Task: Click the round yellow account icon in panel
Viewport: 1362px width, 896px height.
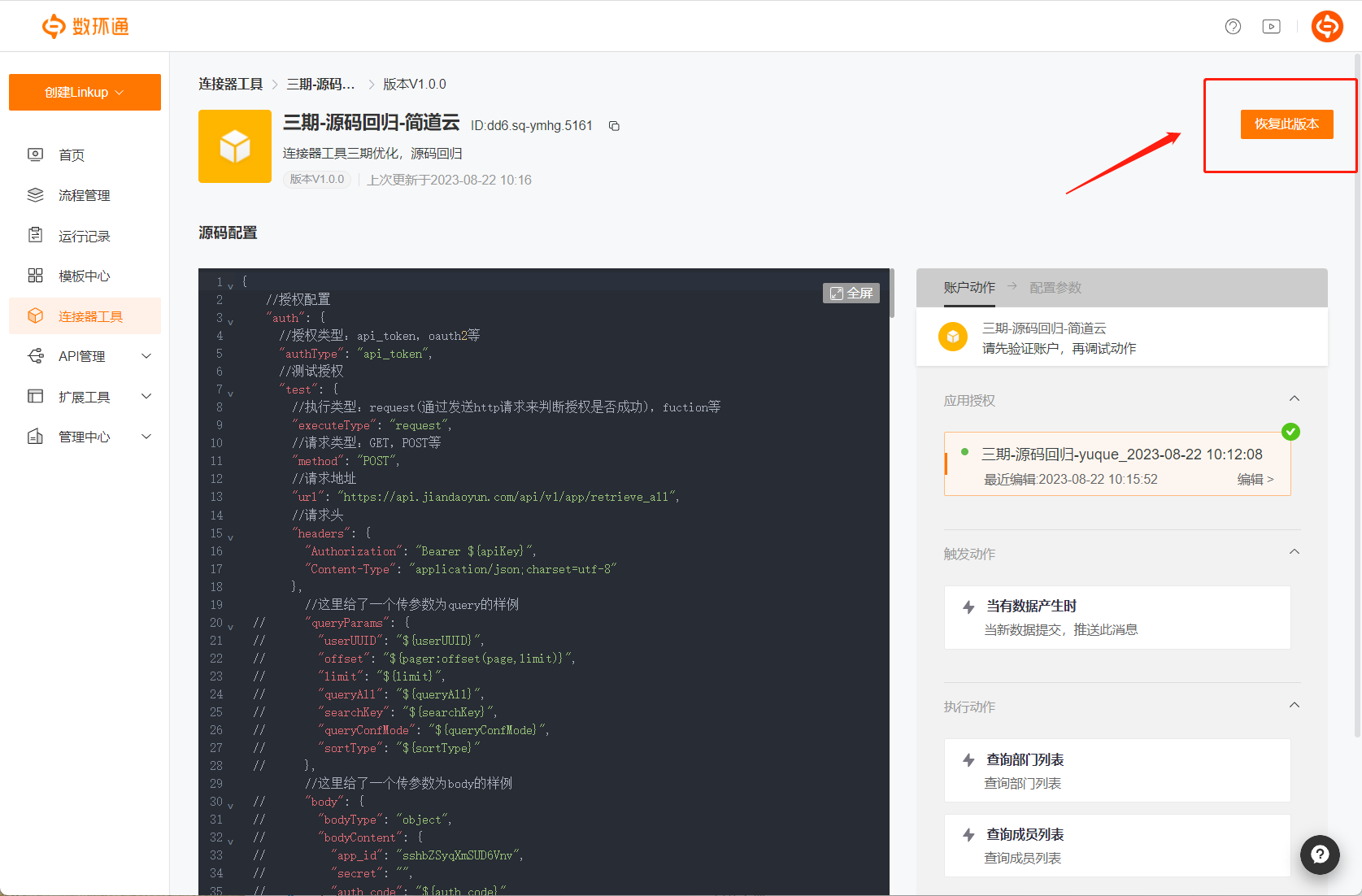Action: click(x=953, y=337)
